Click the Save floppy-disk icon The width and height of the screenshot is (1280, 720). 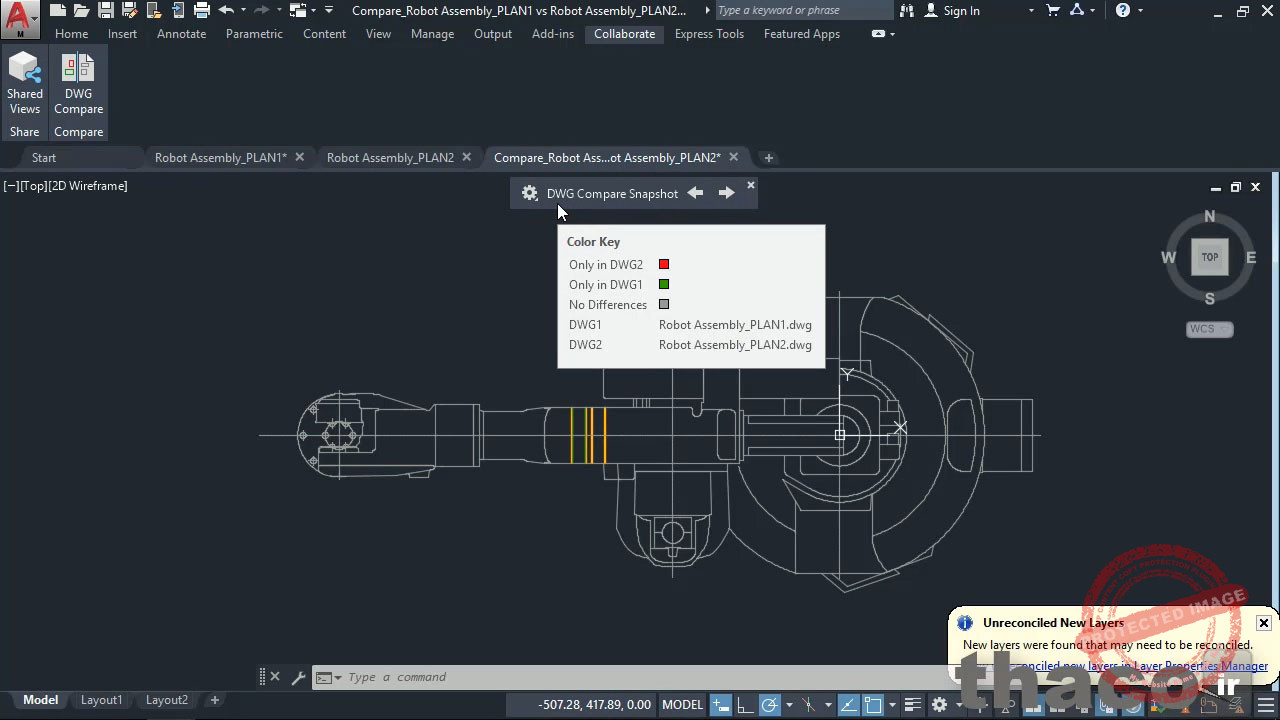tap(105, 11)
